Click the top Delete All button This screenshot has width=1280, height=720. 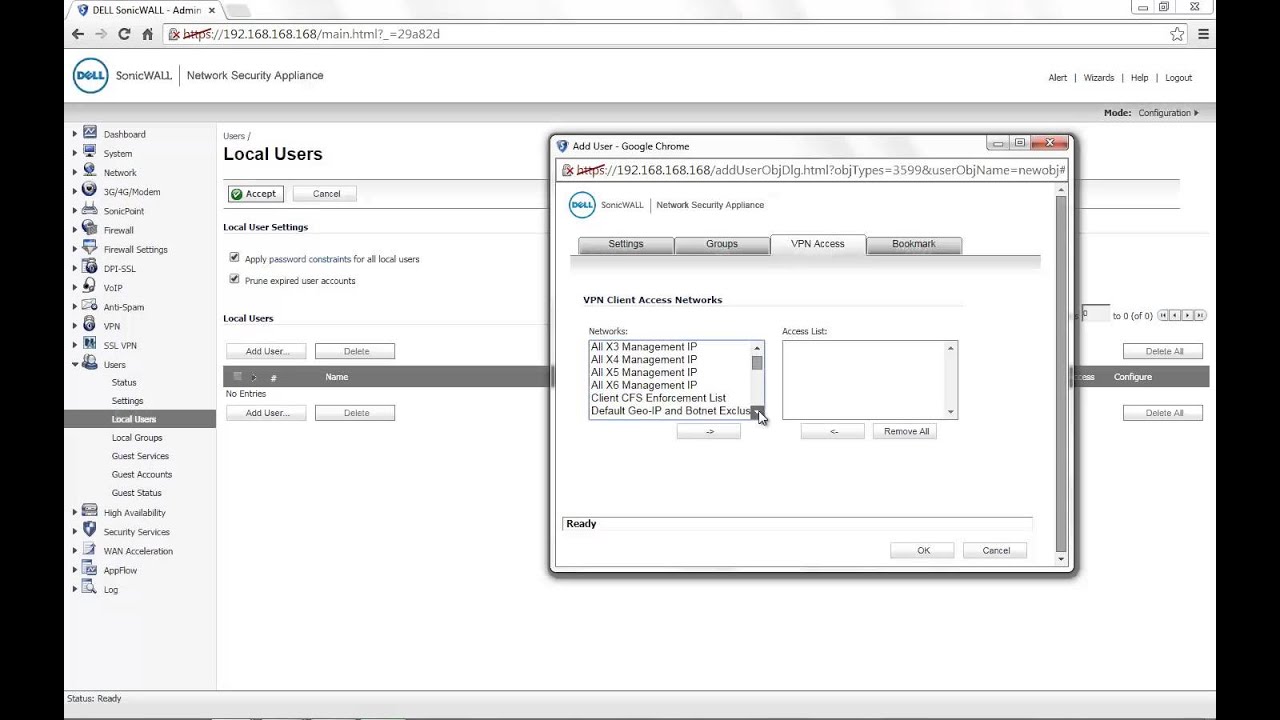pyautogui.click(x=1163, y=351)
